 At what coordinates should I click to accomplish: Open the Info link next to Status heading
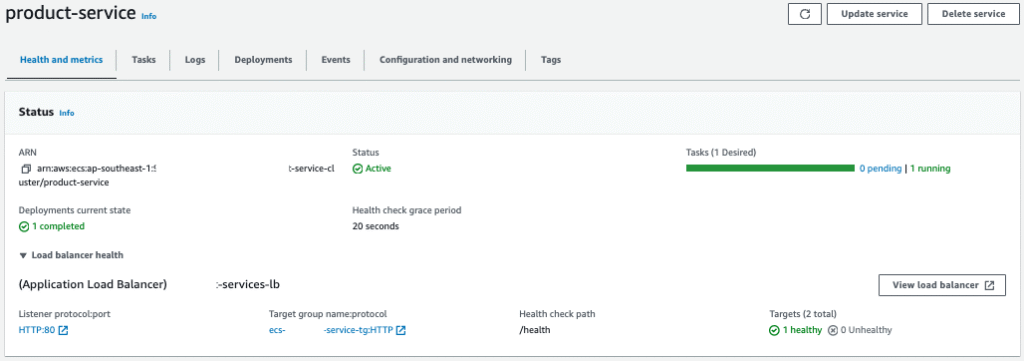pyautogui.click(x=67, y=113)
